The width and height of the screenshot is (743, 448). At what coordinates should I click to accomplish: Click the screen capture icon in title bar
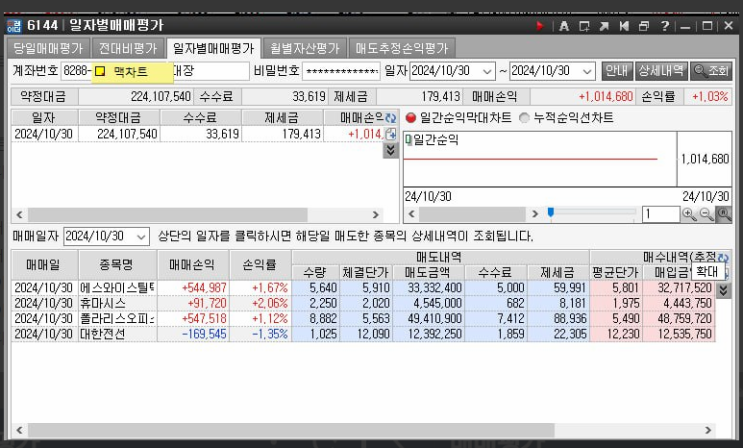584,26
